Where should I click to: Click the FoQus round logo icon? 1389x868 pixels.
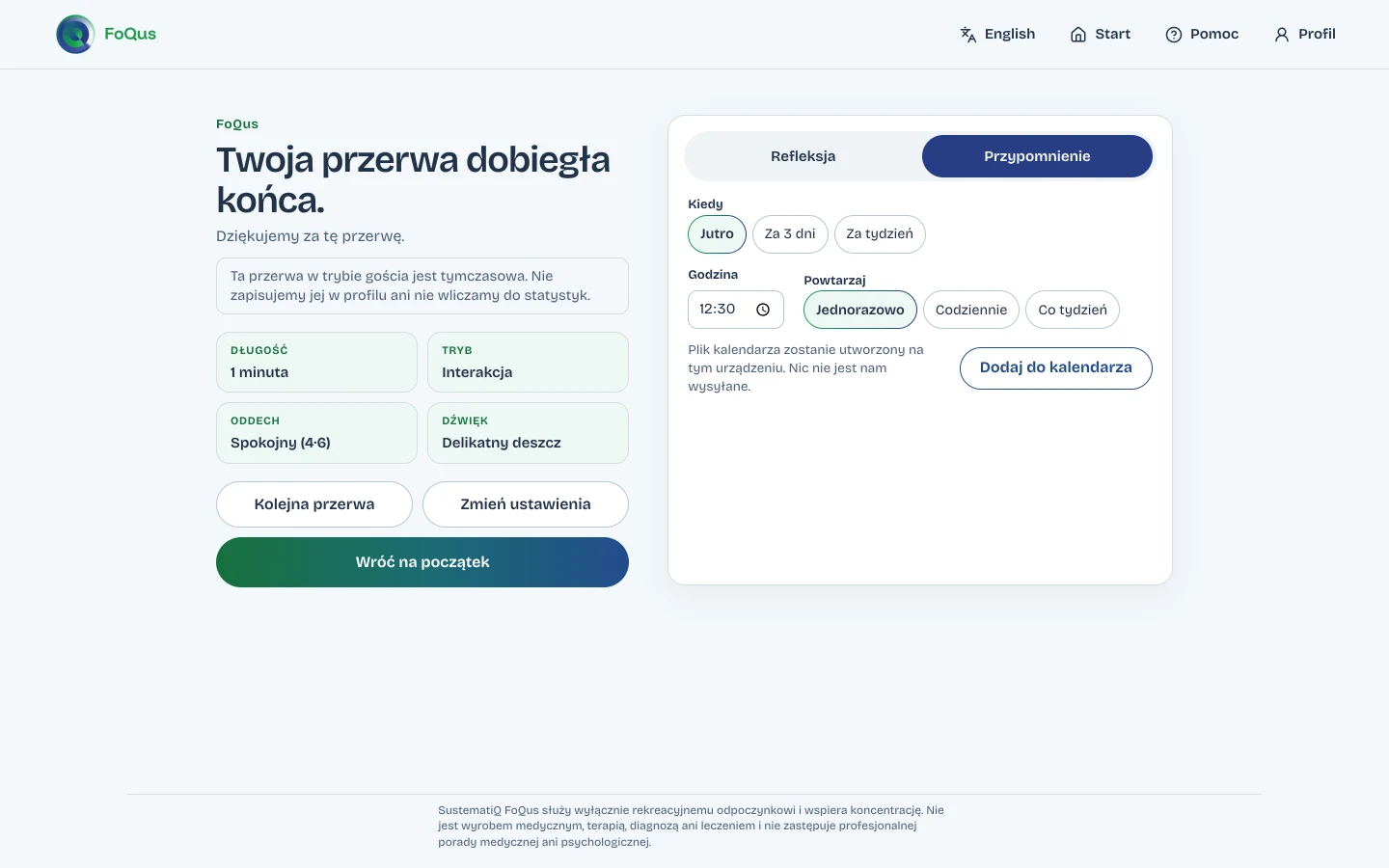75,35
